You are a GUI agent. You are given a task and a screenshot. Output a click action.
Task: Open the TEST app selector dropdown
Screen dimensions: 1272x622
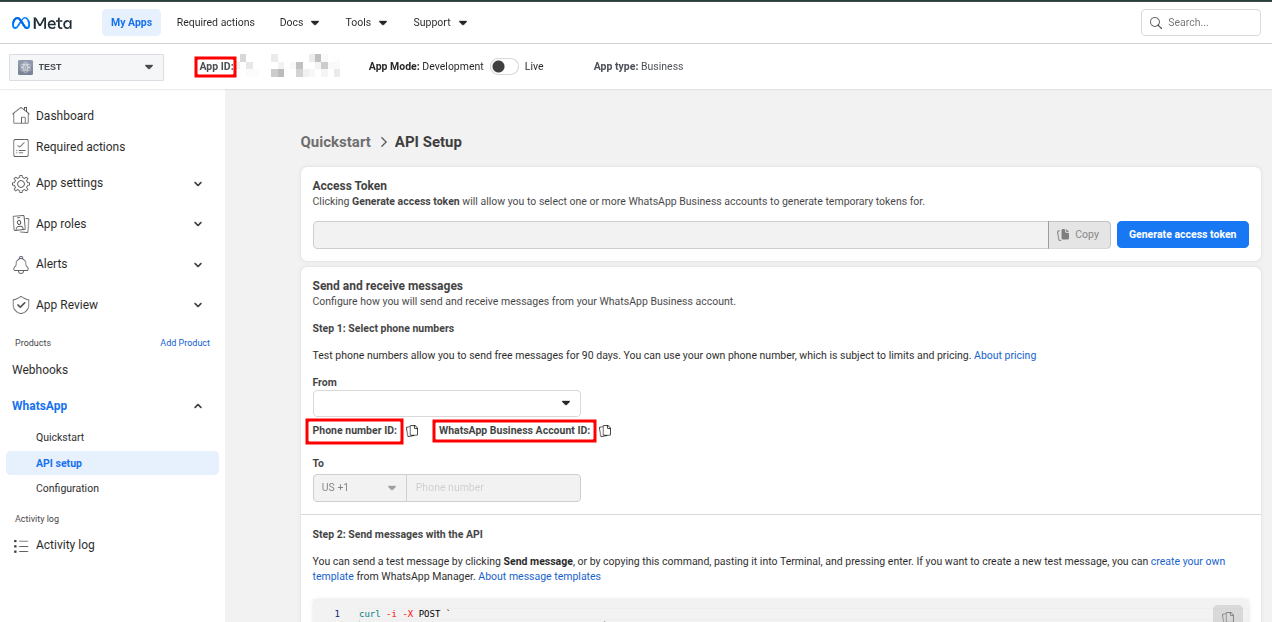coord(86,67)
